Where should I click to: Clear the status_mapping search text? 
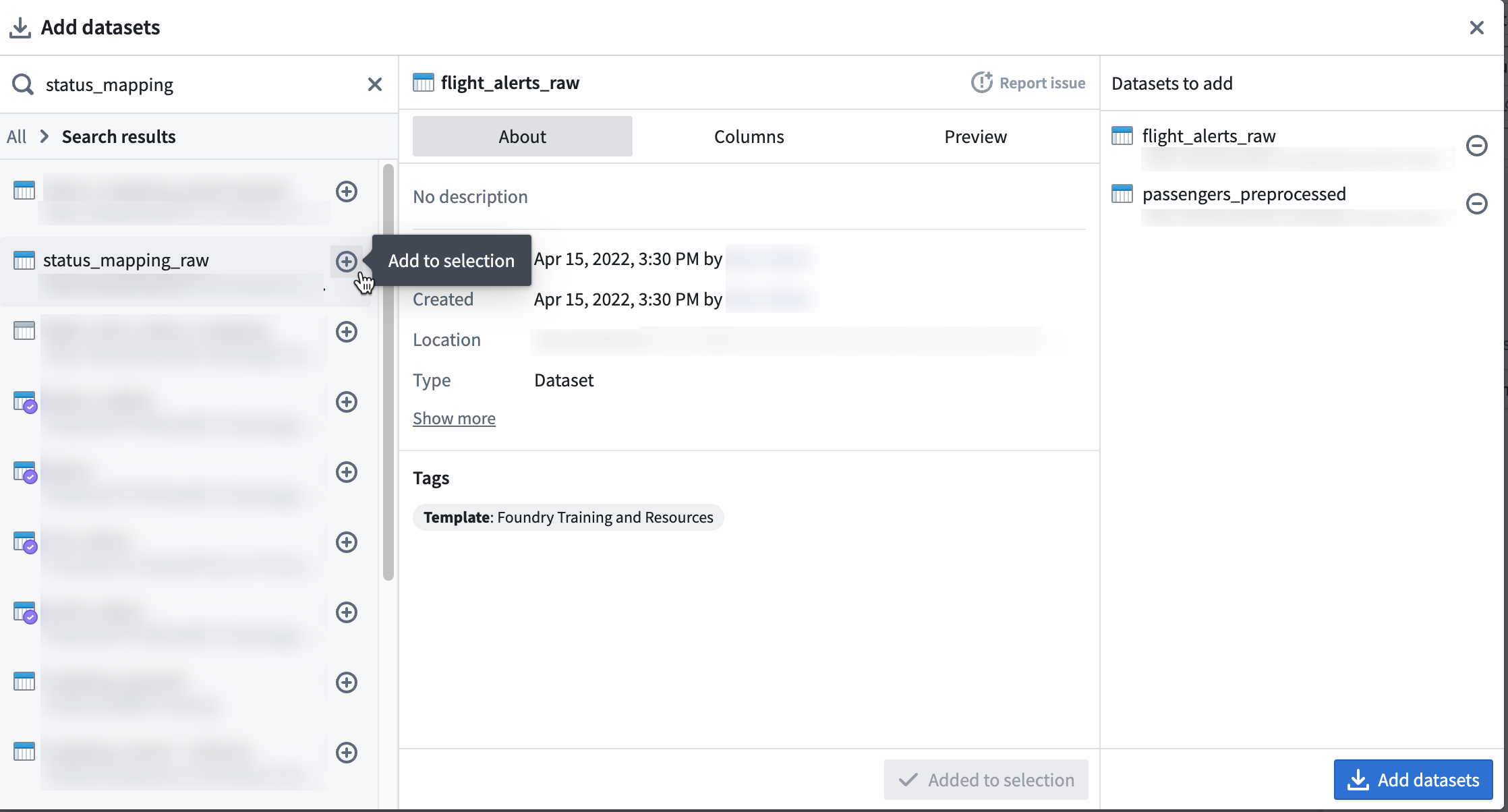375,84
